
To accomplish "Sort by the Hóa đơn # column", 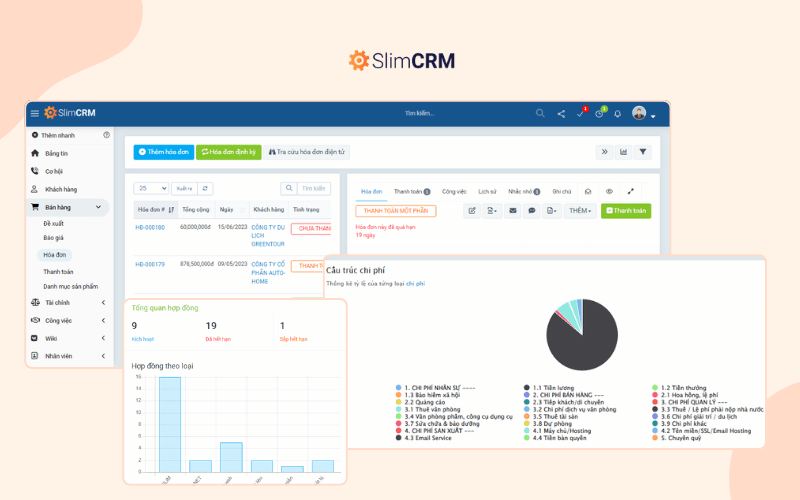I will 156,210.
